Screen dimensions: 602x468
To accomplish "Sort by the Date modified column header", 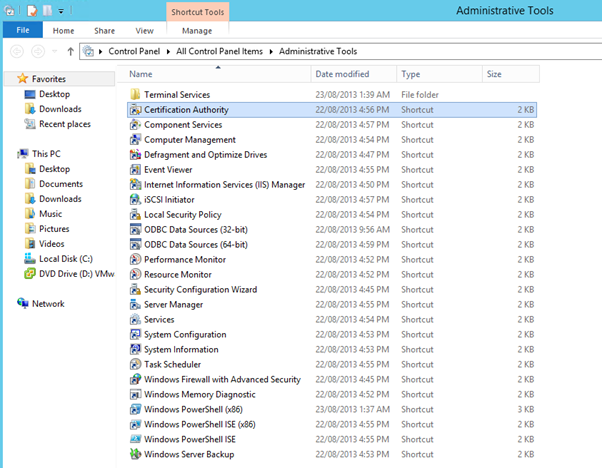I will [x=341, y=74].
